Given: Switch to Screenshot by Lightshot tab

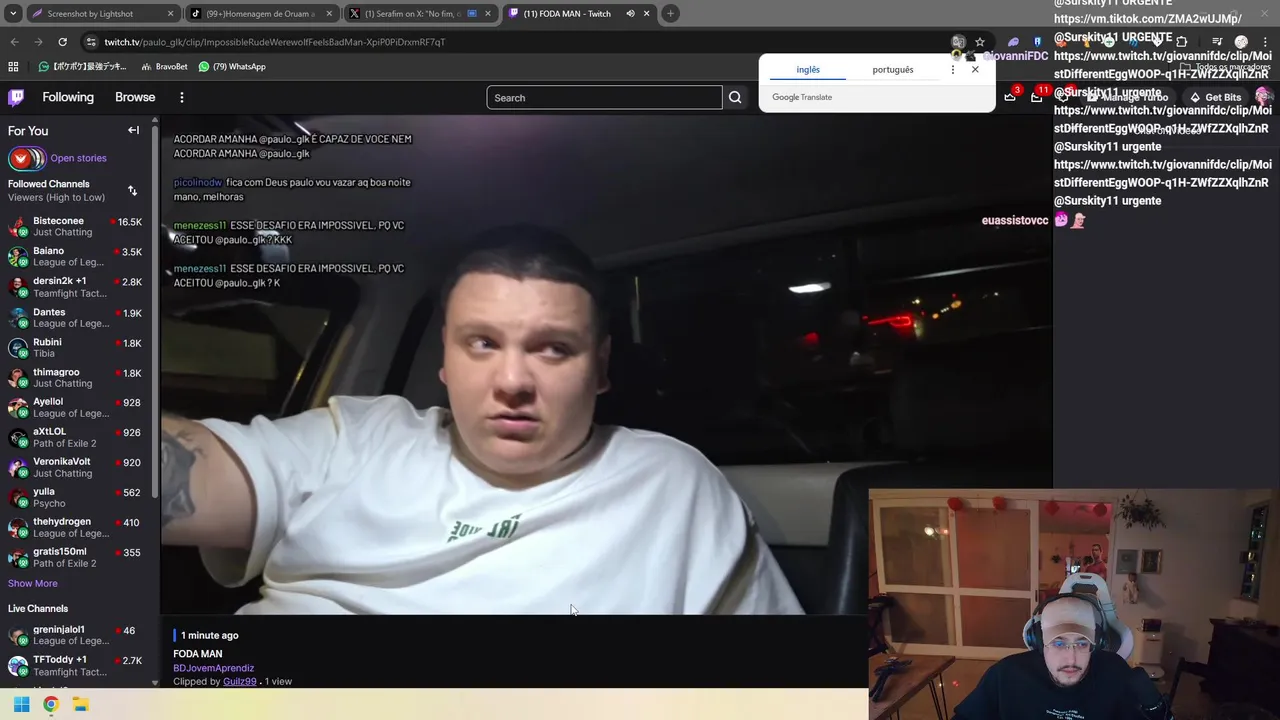Looking at the screenshot, I should (102, 13).
